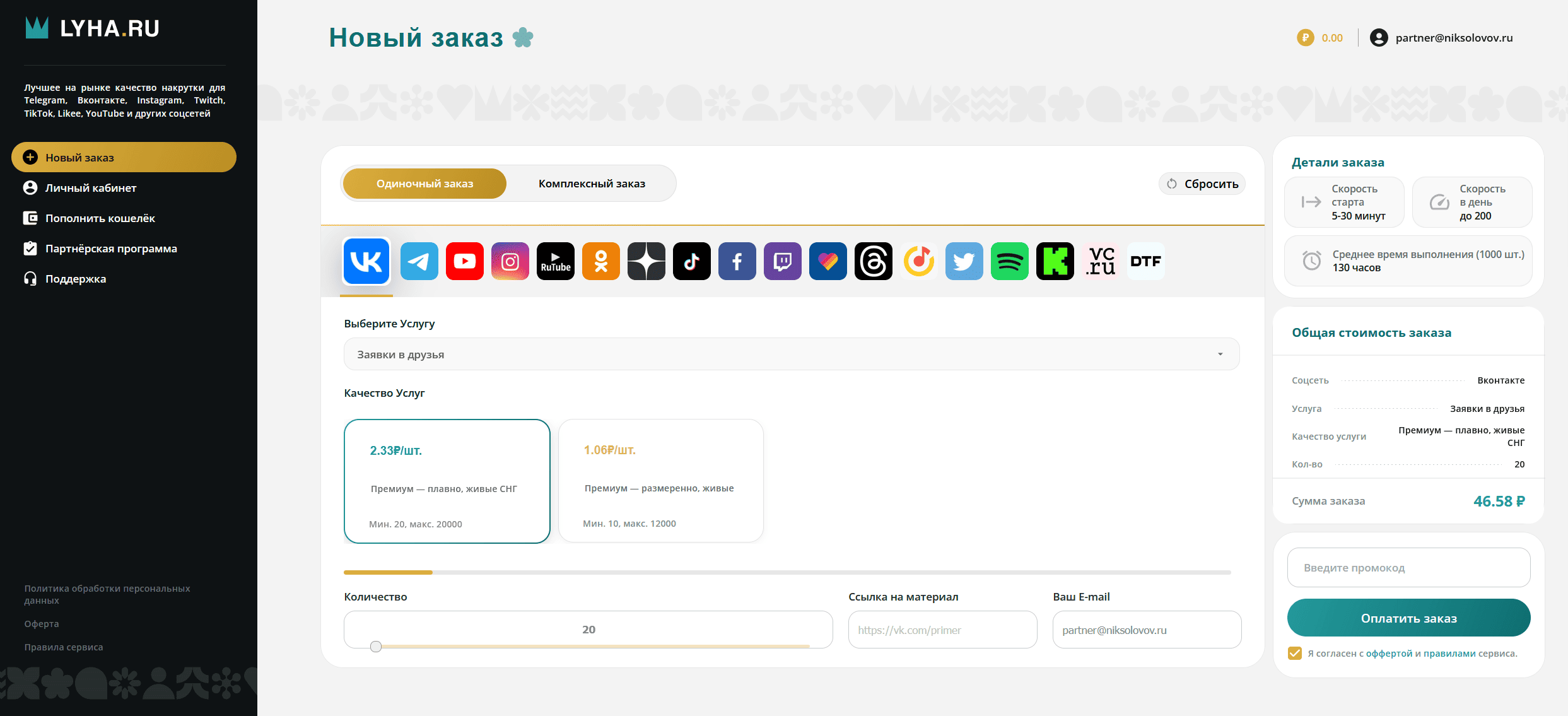The width and height of the screenshot is (1568, 716).
Task: Select the VK social network icon
Action: tap(366, 261)
